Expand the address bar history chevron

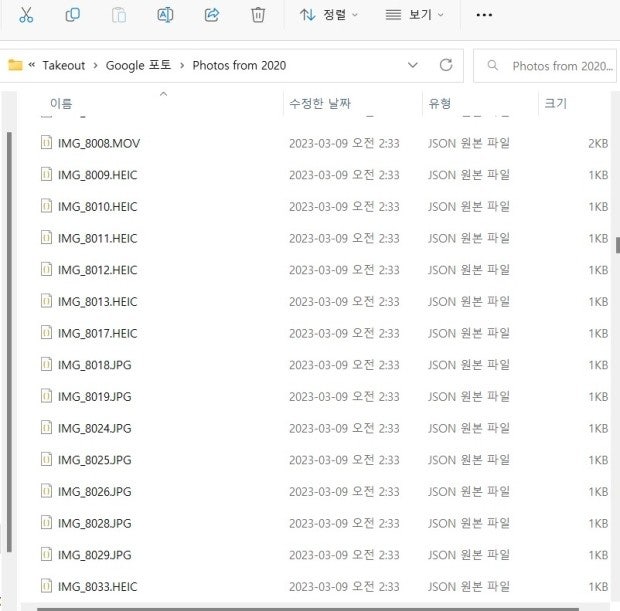coord(413,65)
